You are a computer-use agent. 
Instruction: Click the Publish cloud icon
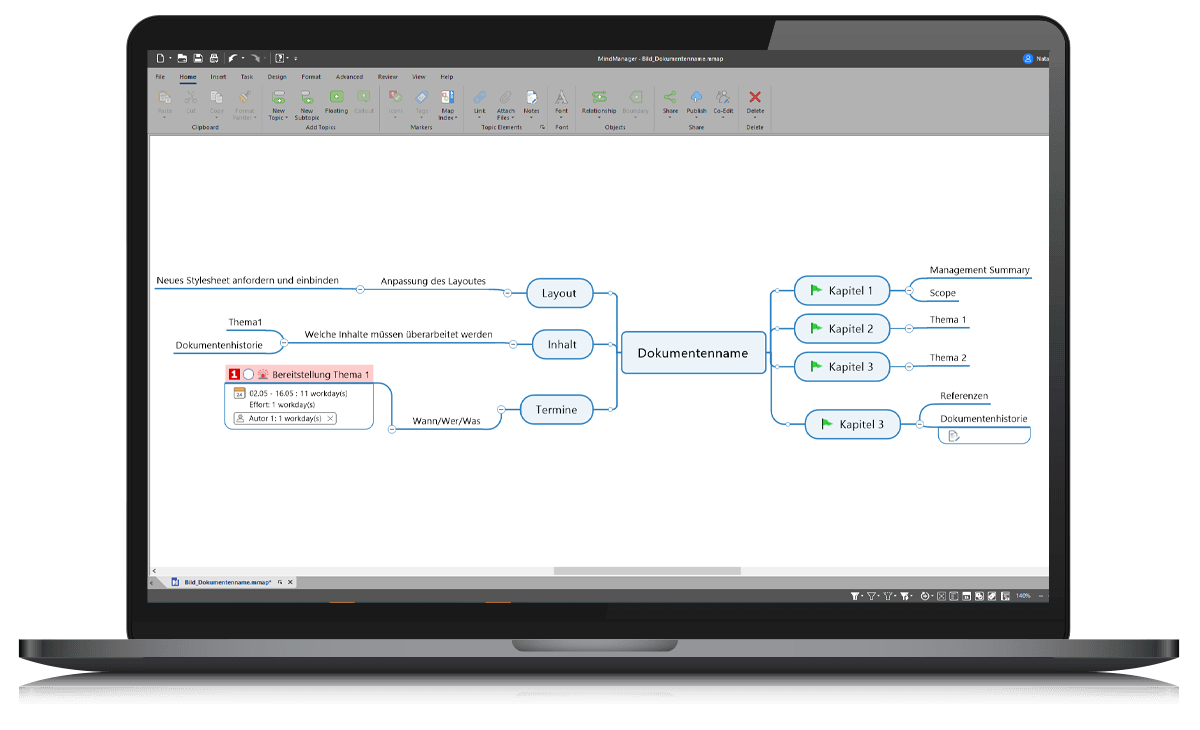pos(697,97)
